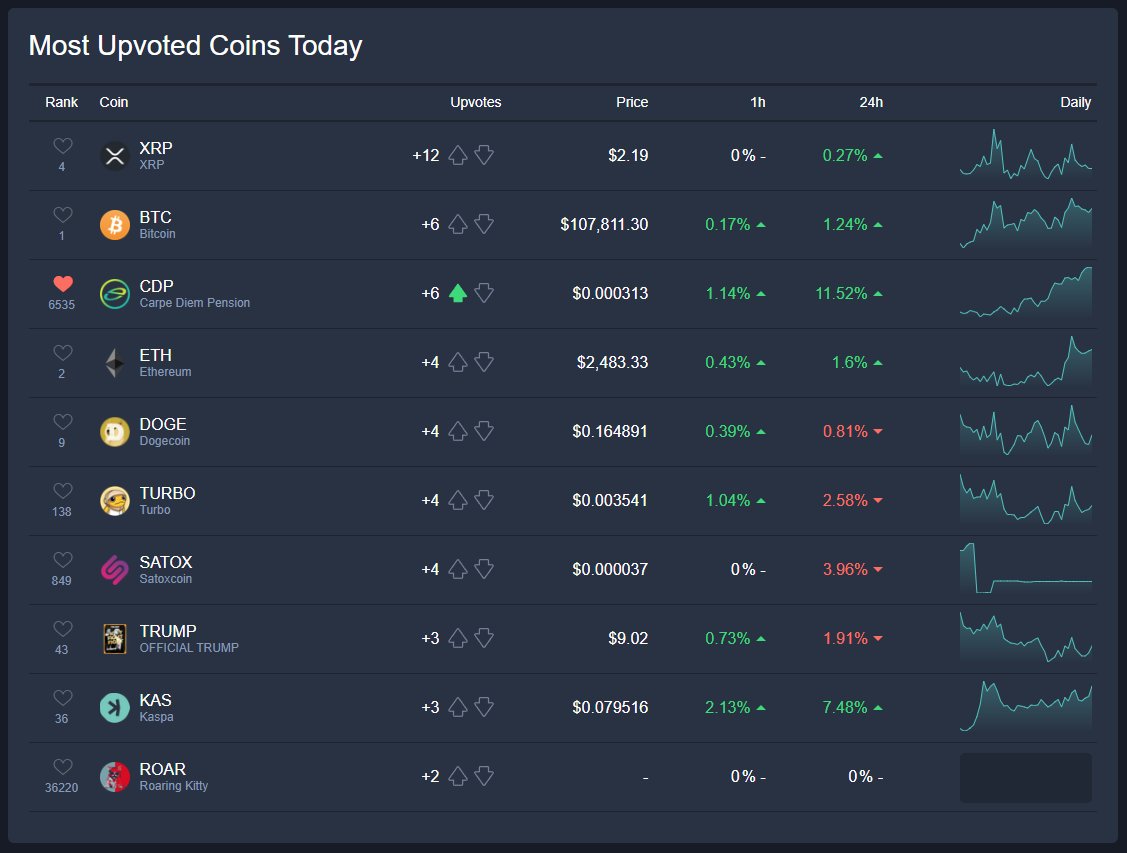The width and height of the screenshot is (1127, 853).
Task: Favorite KAS with the heart icon
Action: coord(63,698)
